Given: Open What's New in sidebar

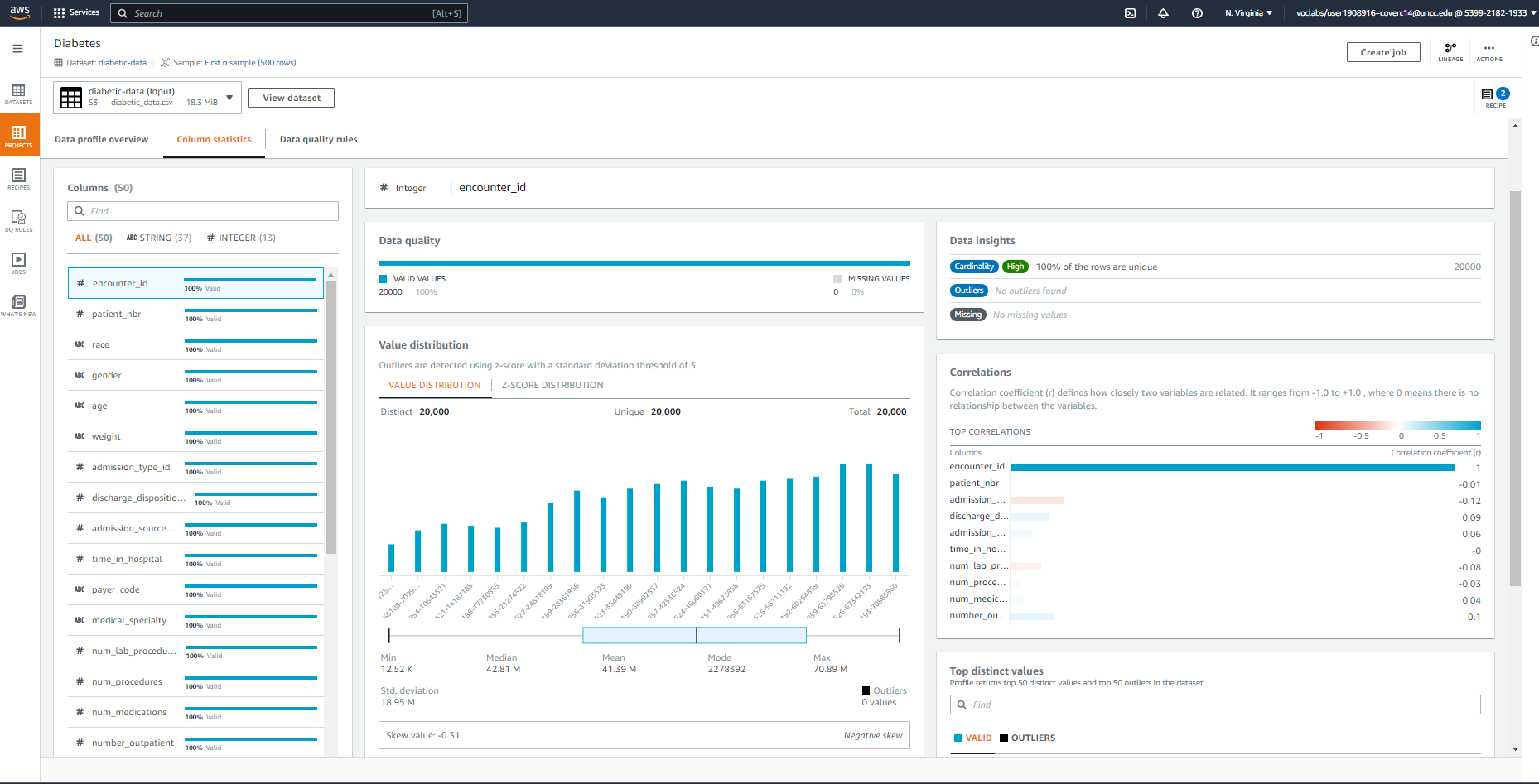Looking at the screenshot, I should pos(18,305).
